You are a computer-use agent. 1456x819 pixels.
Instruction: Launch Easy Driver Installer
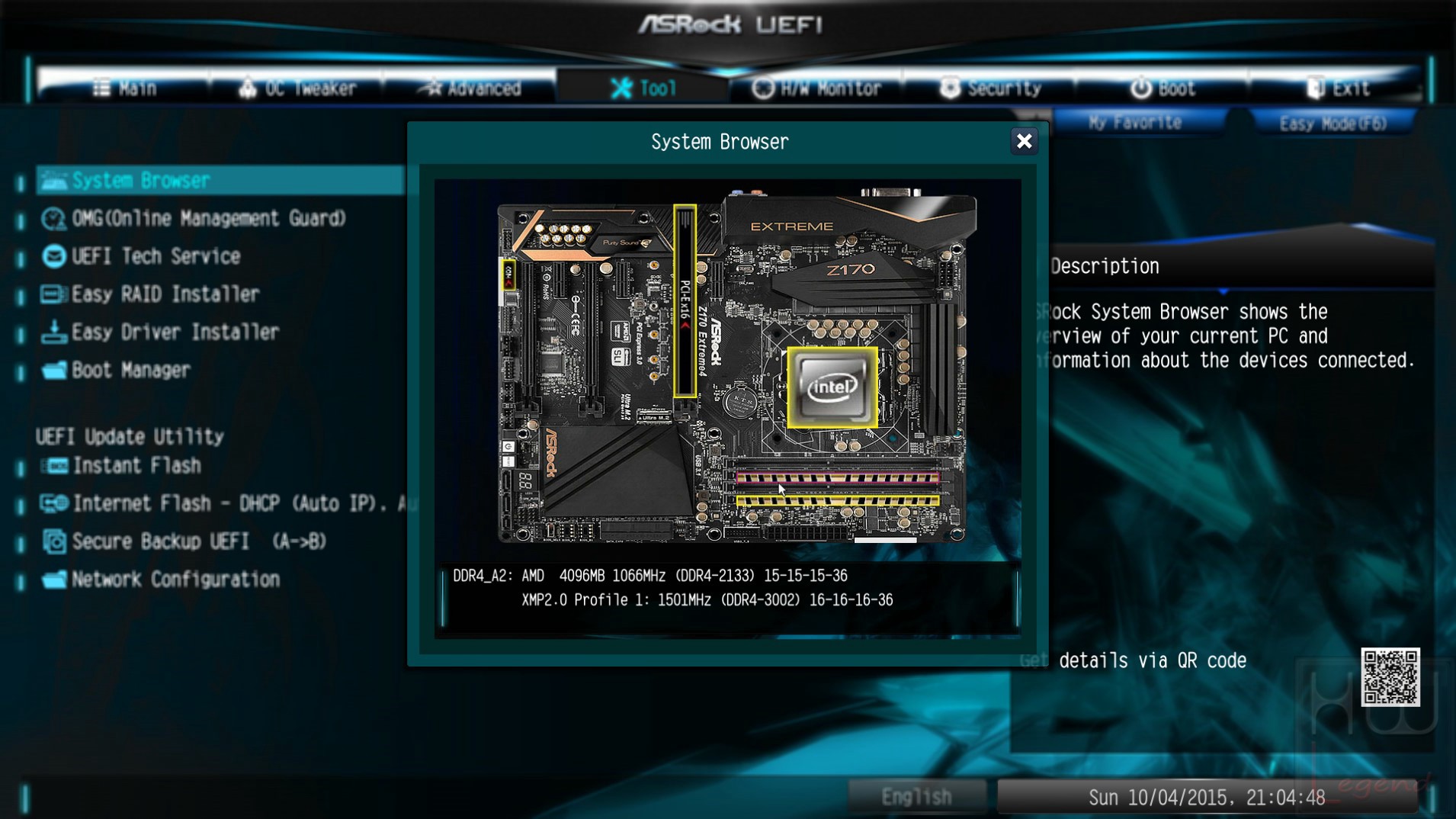[x=175, y=332]
